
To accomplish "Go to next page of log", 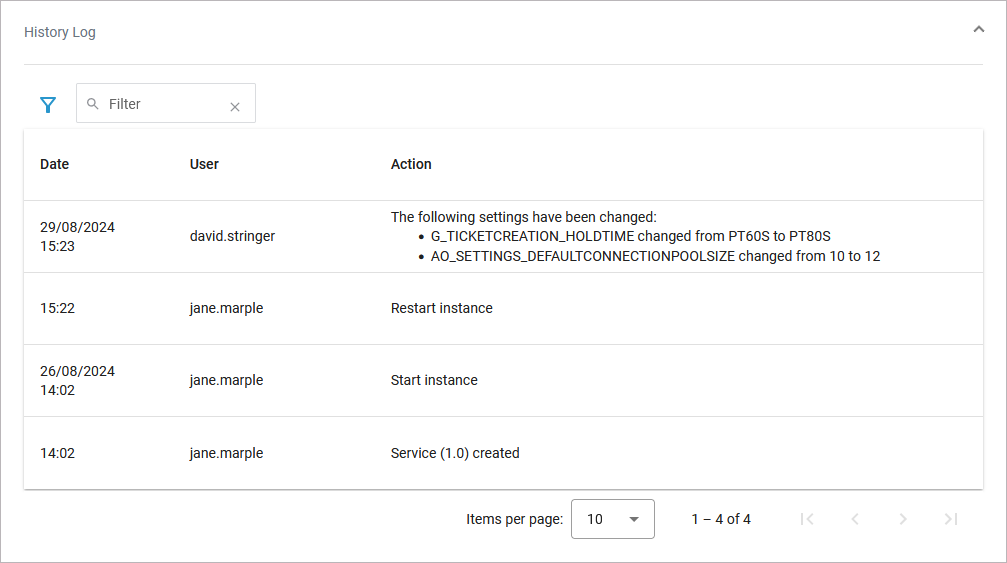I will (903, 519).
